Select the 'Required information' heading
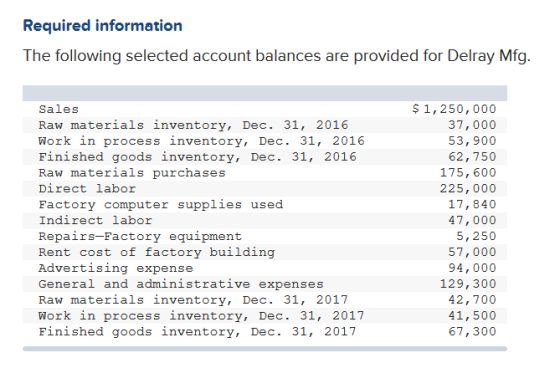The height and width of the screenshot is (368, 560). click(103, 26)
